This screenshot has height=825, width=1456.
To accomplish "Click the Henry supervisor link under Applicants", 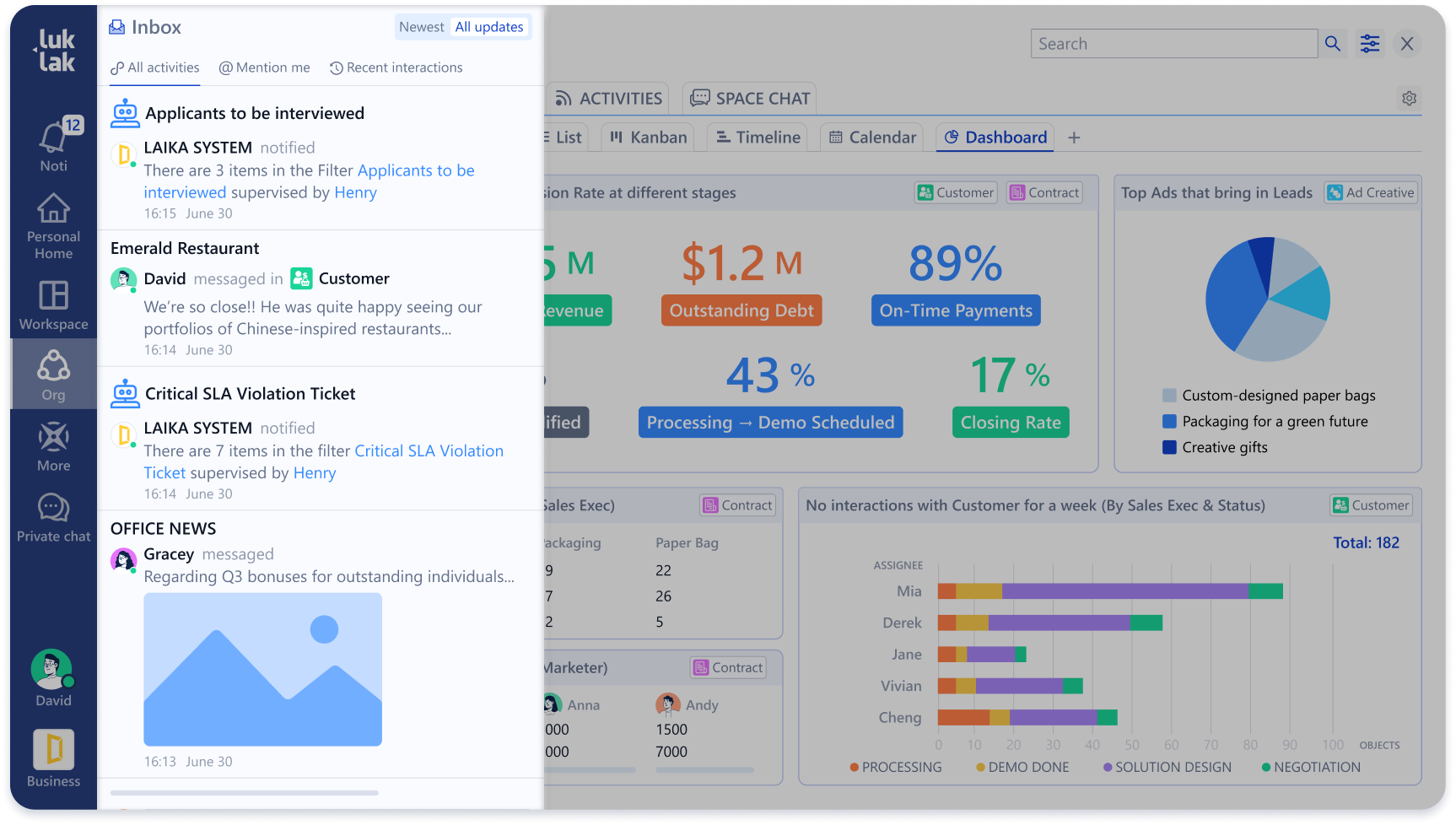I will click(x=355, y=192).
